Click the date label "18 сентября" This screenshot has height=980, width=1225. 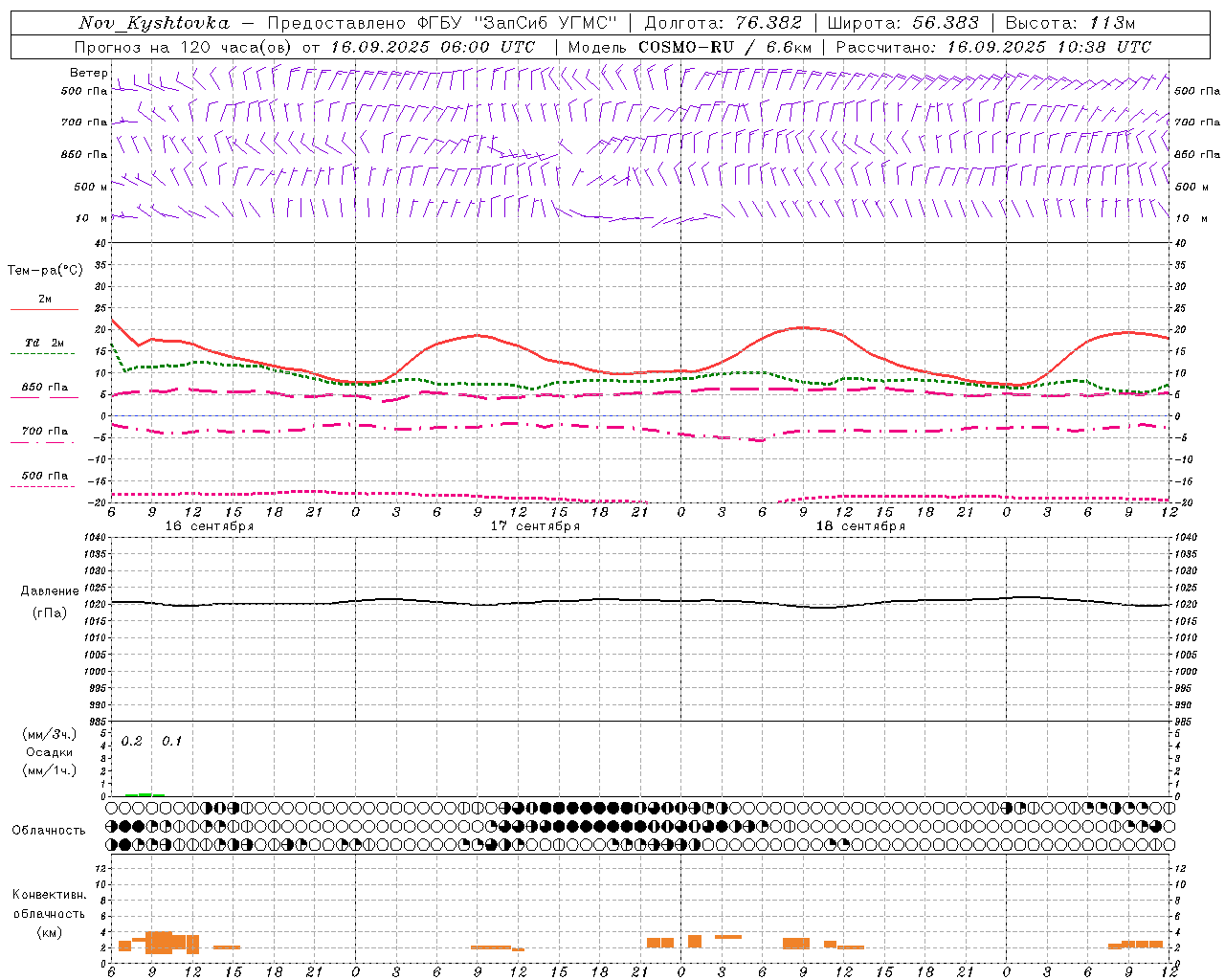point(860,526)
